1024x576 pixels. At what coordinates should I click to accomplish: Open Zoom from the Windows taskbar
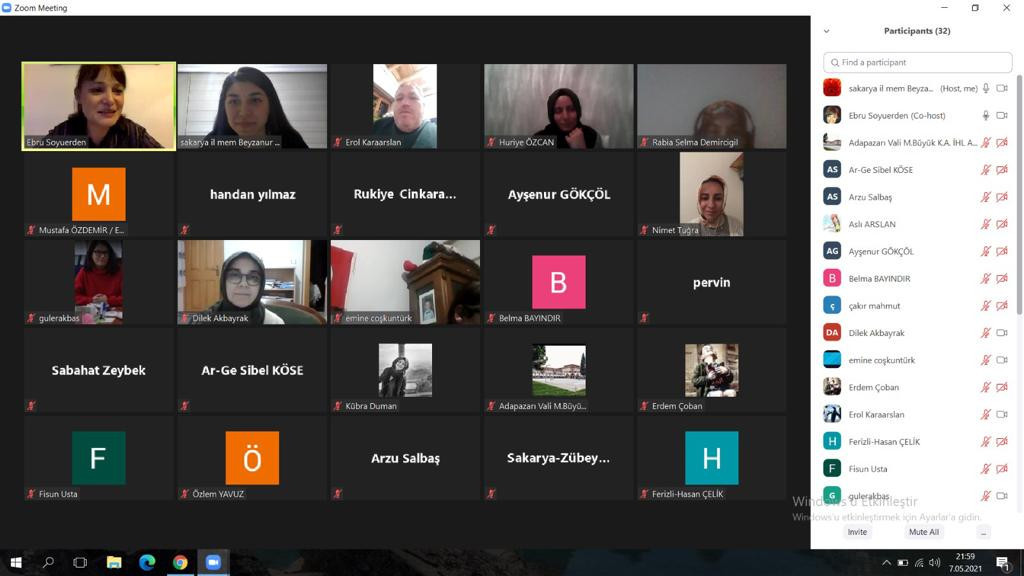[213, 562]
